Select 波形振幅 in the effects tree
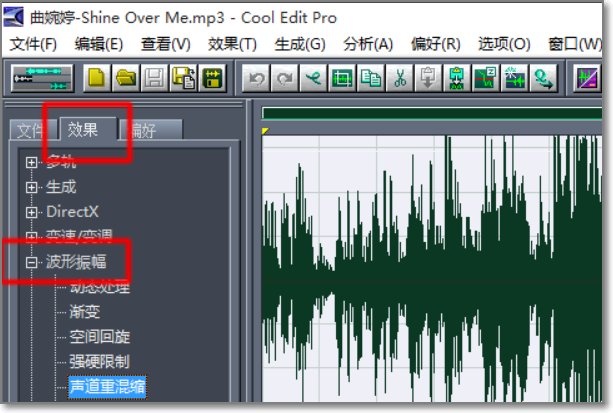Viewport: 613px width, 413px height. [76, 262]
